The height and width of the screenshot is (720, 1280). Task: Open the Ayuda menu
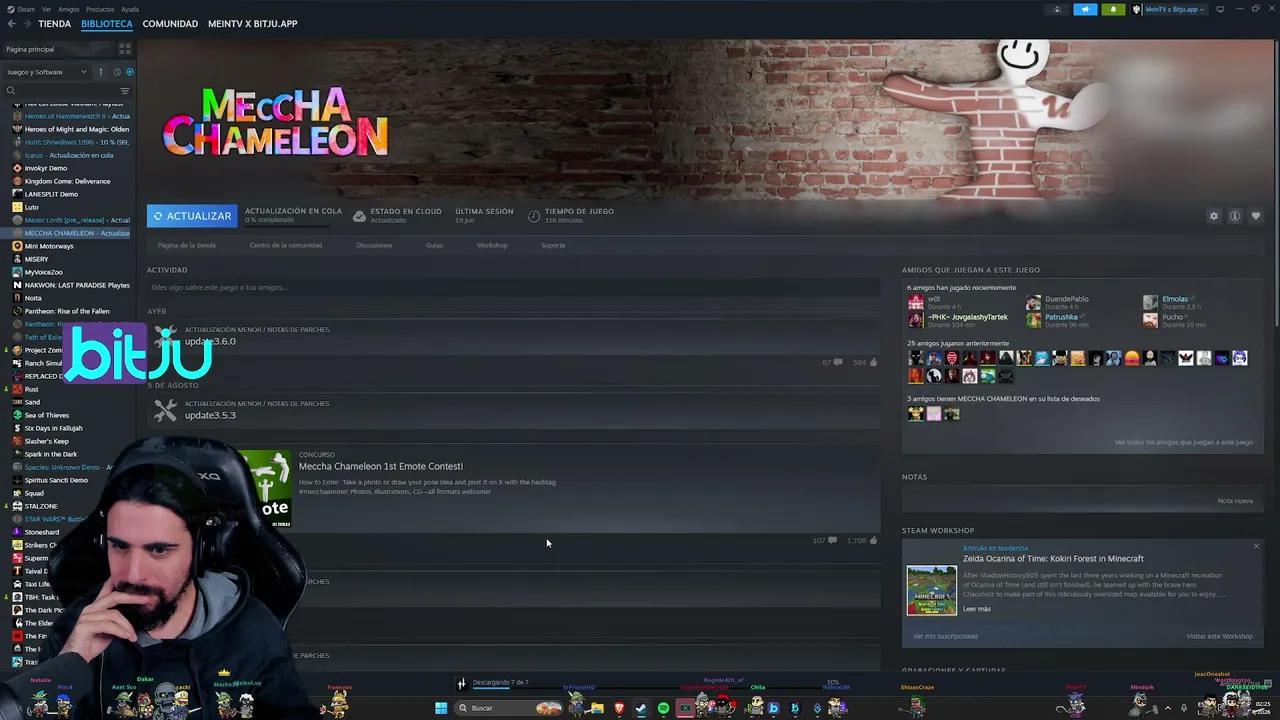click(x=130, y=9)
